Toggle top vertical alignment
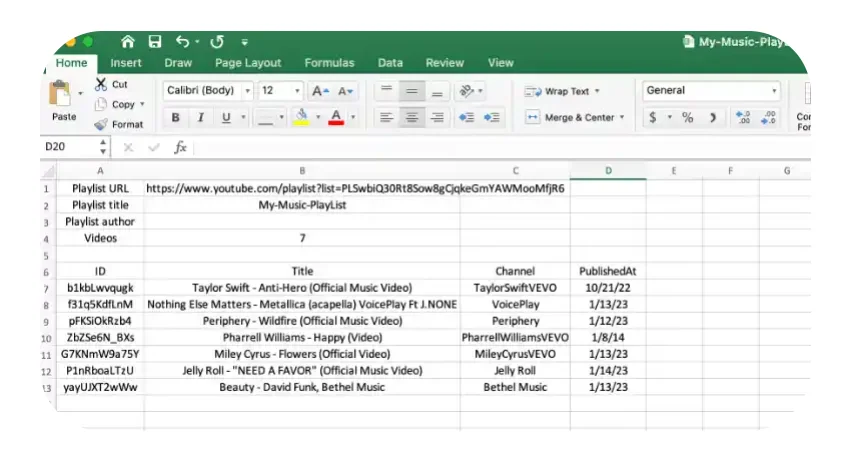This screenshot has width=860, height=449. click(x=387, y=91)
